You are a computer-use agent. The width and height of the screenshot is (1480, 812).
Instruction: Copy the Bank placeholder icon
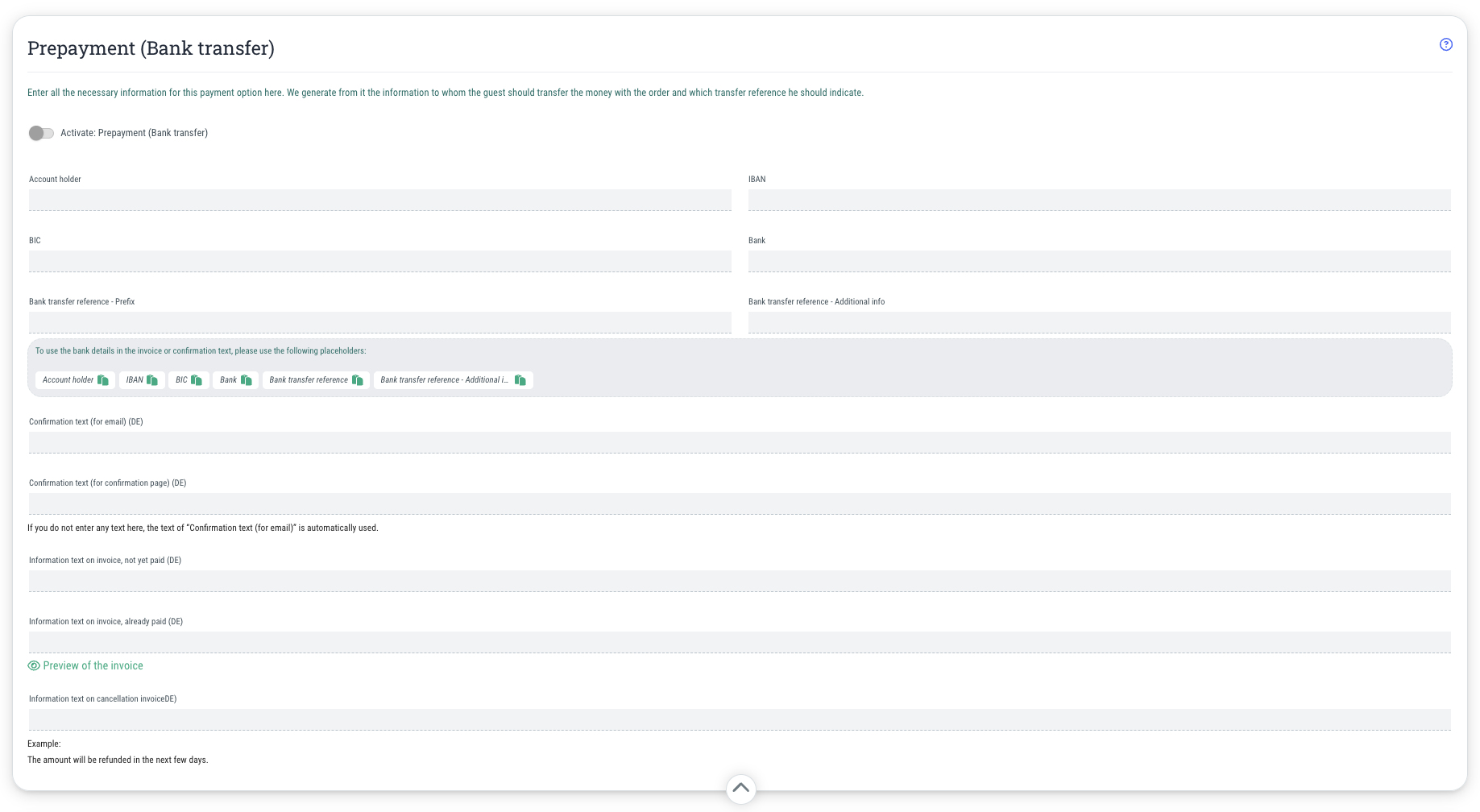[247, 380]
